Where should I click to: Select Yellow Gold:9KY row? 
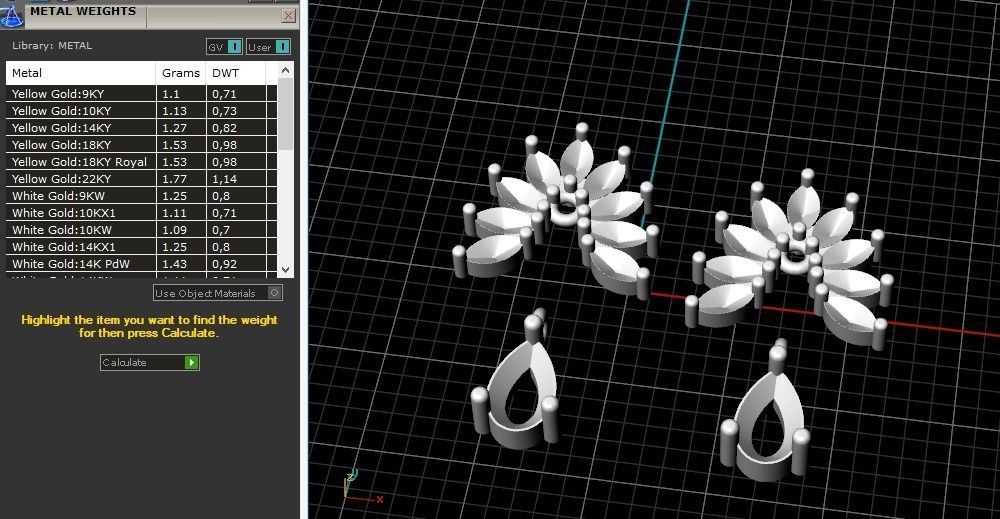[x=142, y=94]
